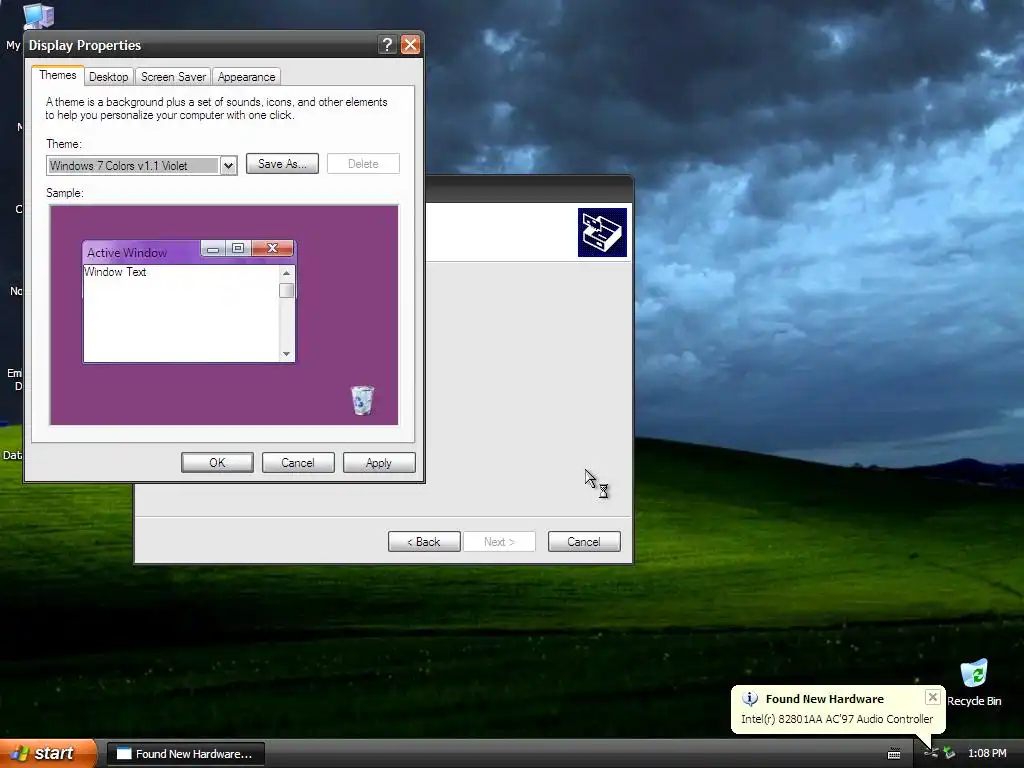Click the Found New Hardware balloon title

pos(824,699)
